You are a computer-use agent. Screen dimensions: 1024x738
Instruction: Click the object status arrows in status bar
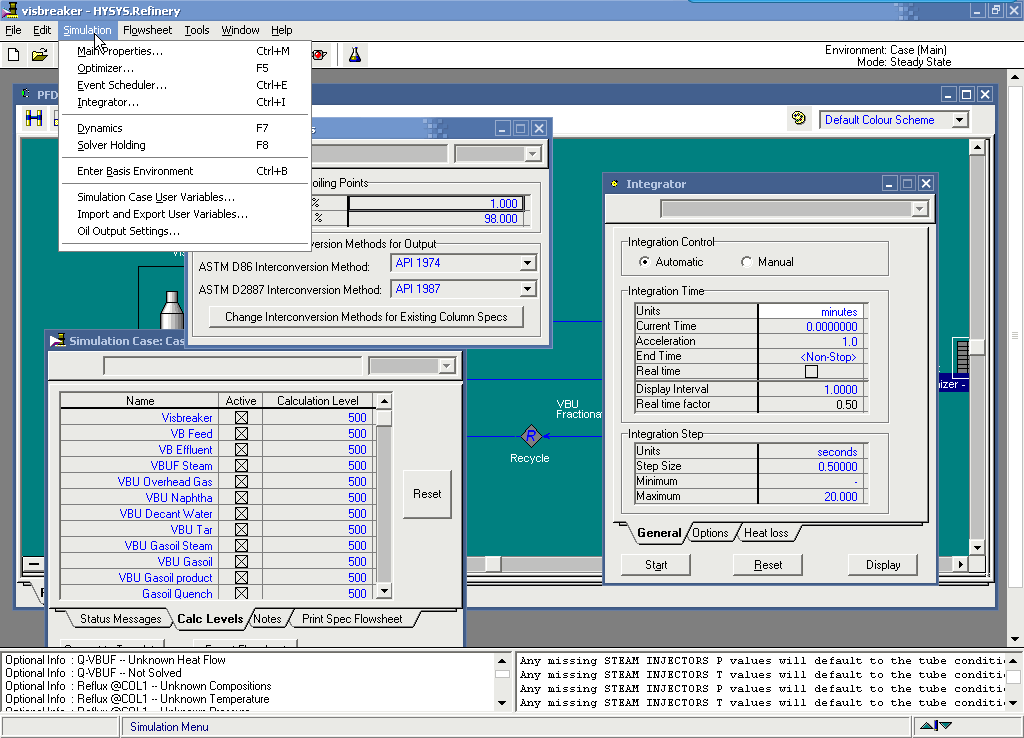pyautogui.click(x=936, y=726)
